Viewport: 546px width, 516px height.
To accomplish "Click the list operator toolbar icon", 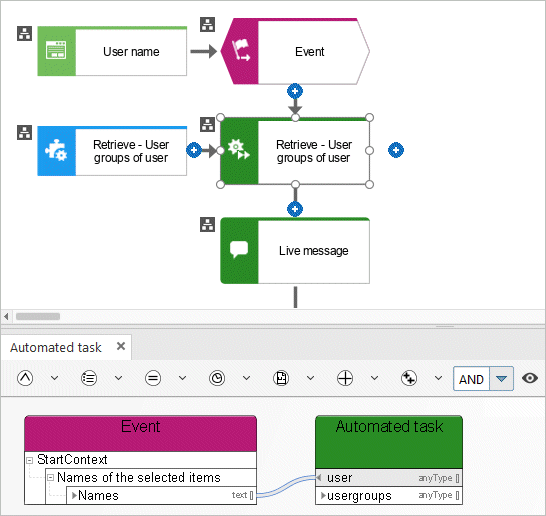I will (89, 378).
